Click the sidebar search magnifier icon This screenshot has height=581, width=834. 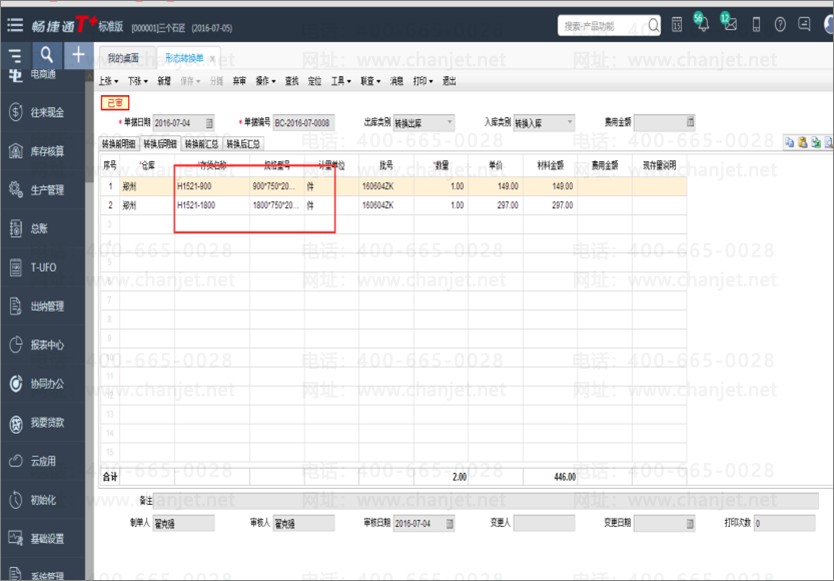click(x=47, y=54)
